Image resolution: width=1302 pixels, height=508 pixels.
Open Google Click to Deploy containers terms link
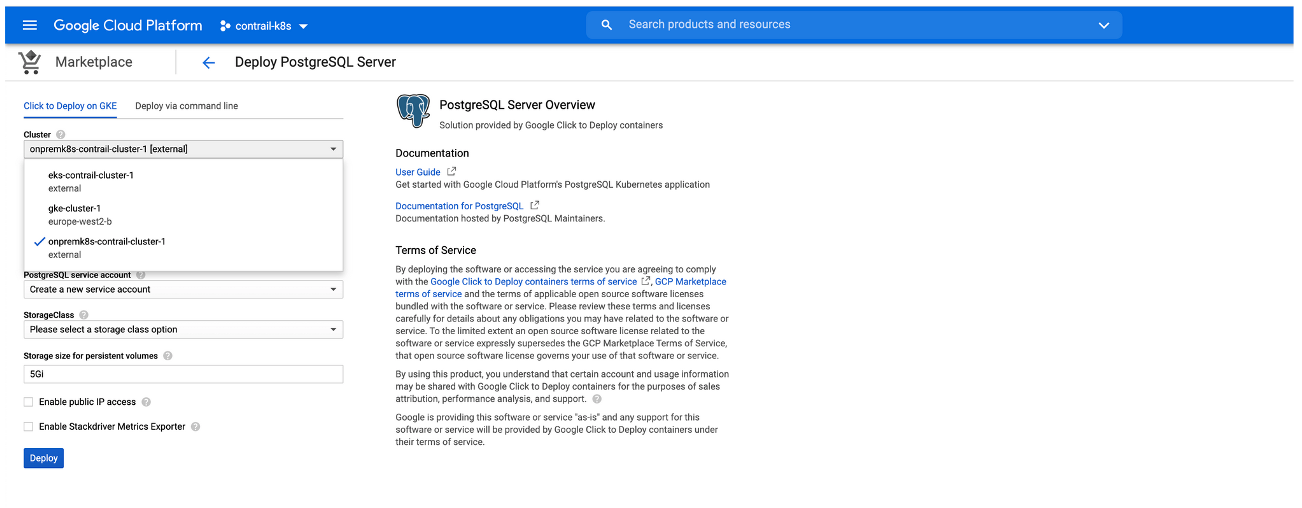point(534,282)
